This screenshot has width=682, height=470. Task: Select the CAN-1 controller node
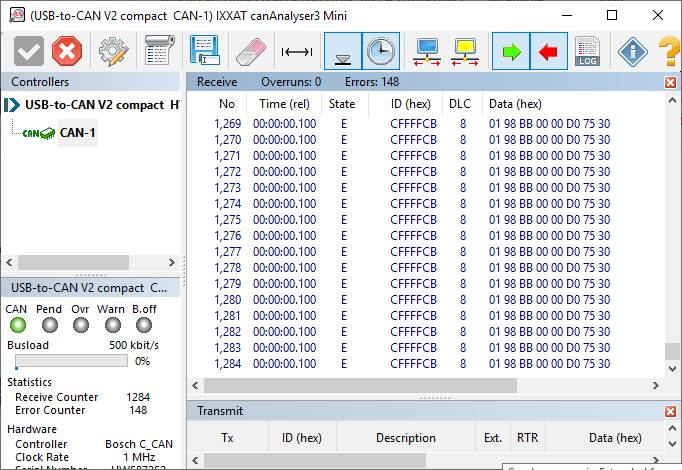[77, 133]
